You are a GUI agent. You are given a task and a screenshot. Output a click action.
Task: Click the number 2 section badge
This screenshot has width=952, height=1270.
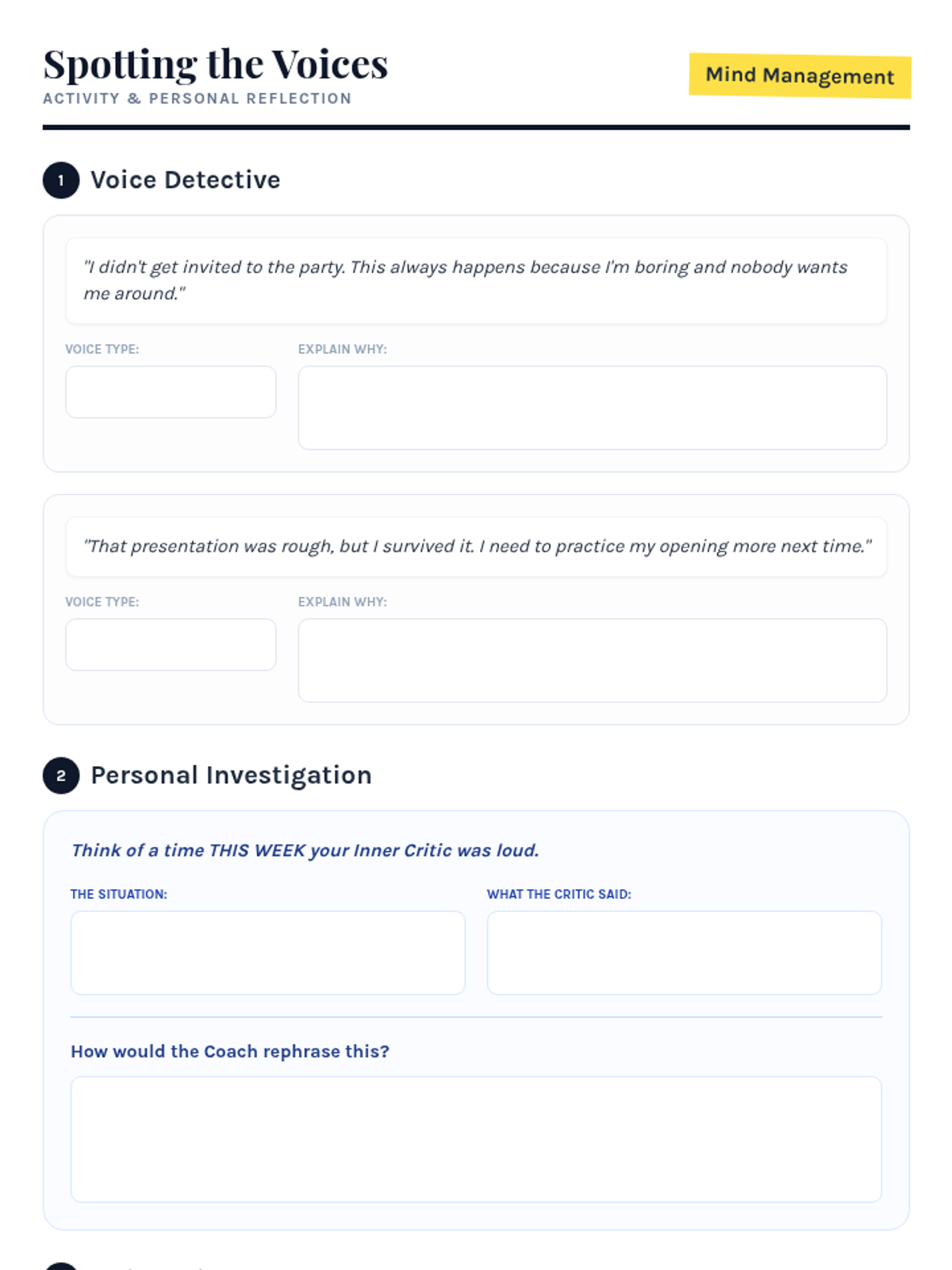click(61, 775)
